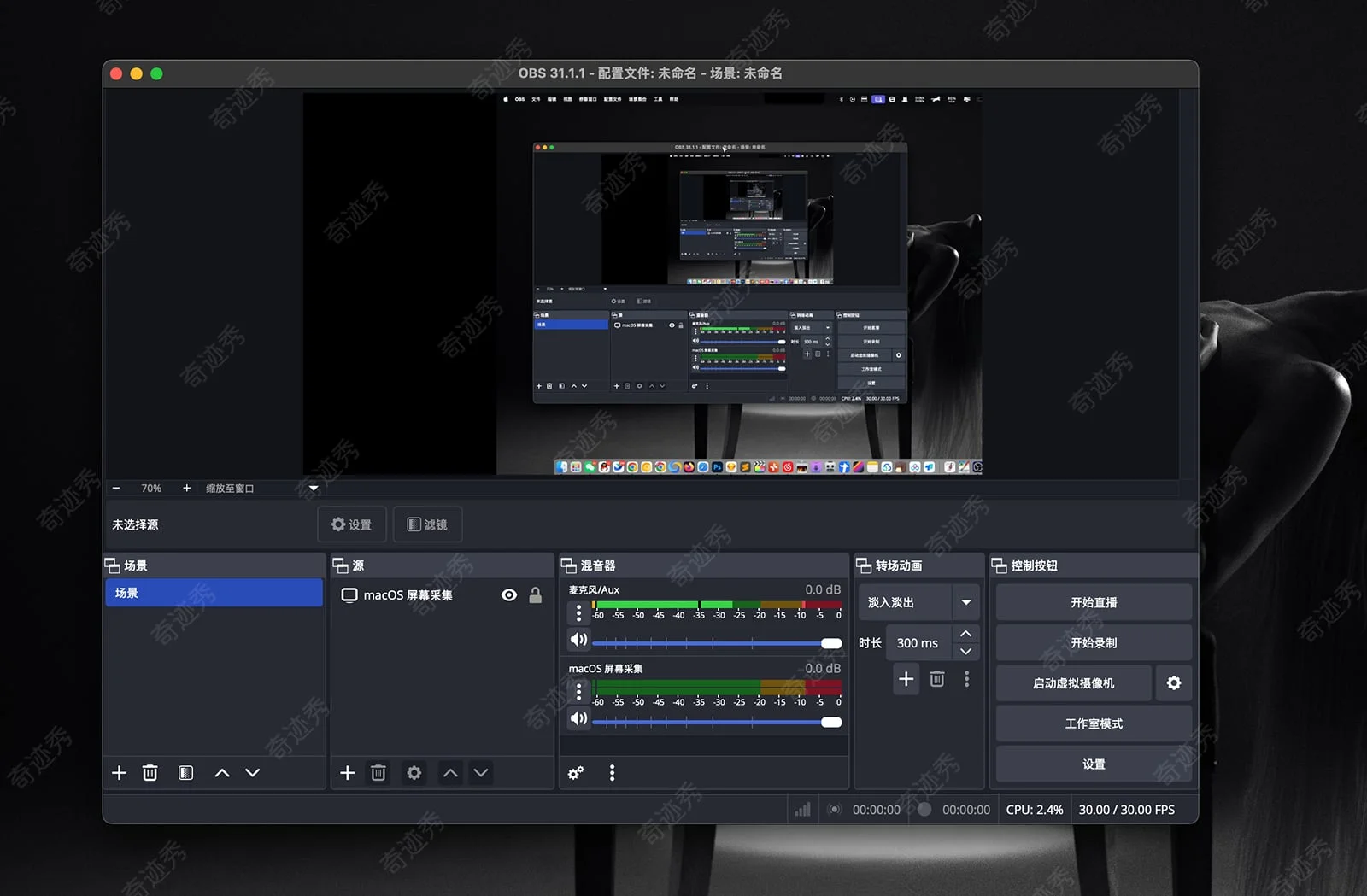Enable 工作室模式 studio mode
The width and height of the screenshot is (1367, 896).
[x=1093, y=723]
